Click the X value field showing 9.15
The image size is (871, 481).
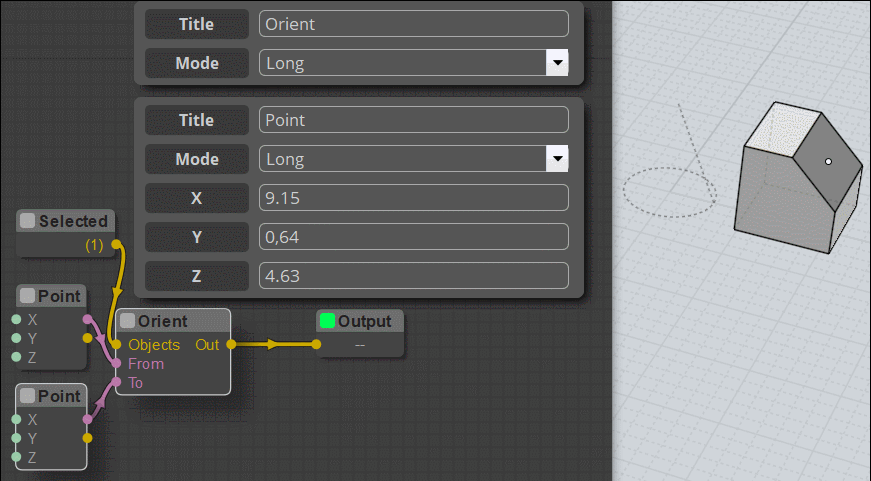pos(413,198)
